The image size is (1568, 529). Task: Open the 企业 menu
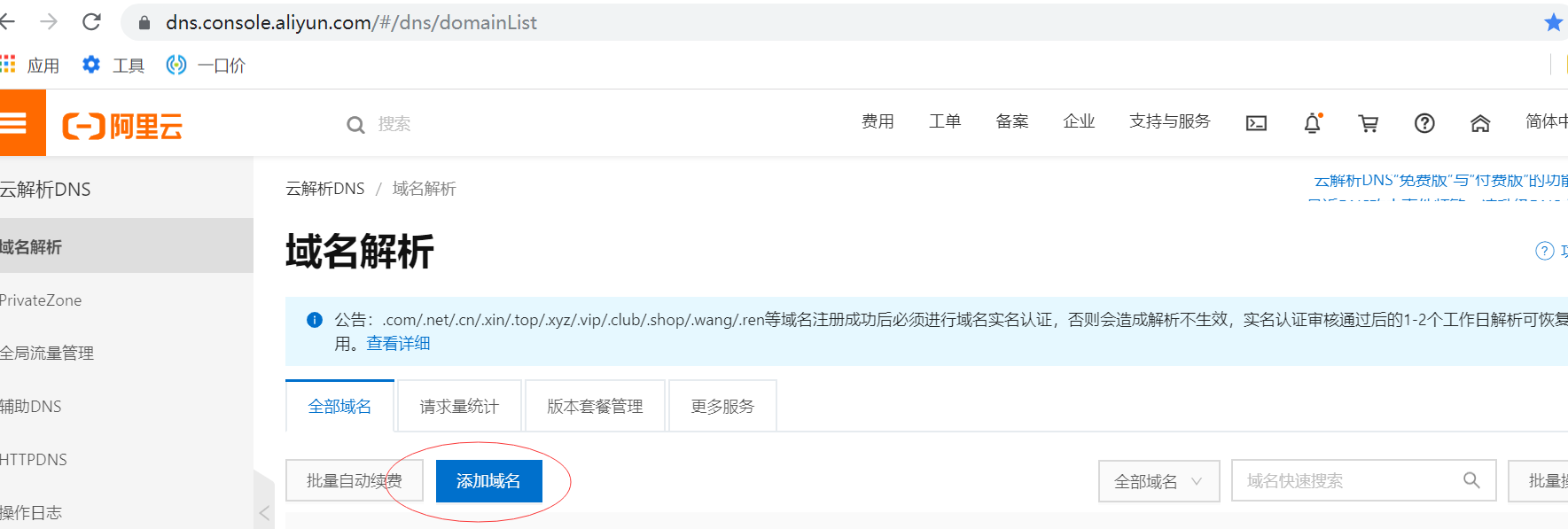coord(1079,121)
